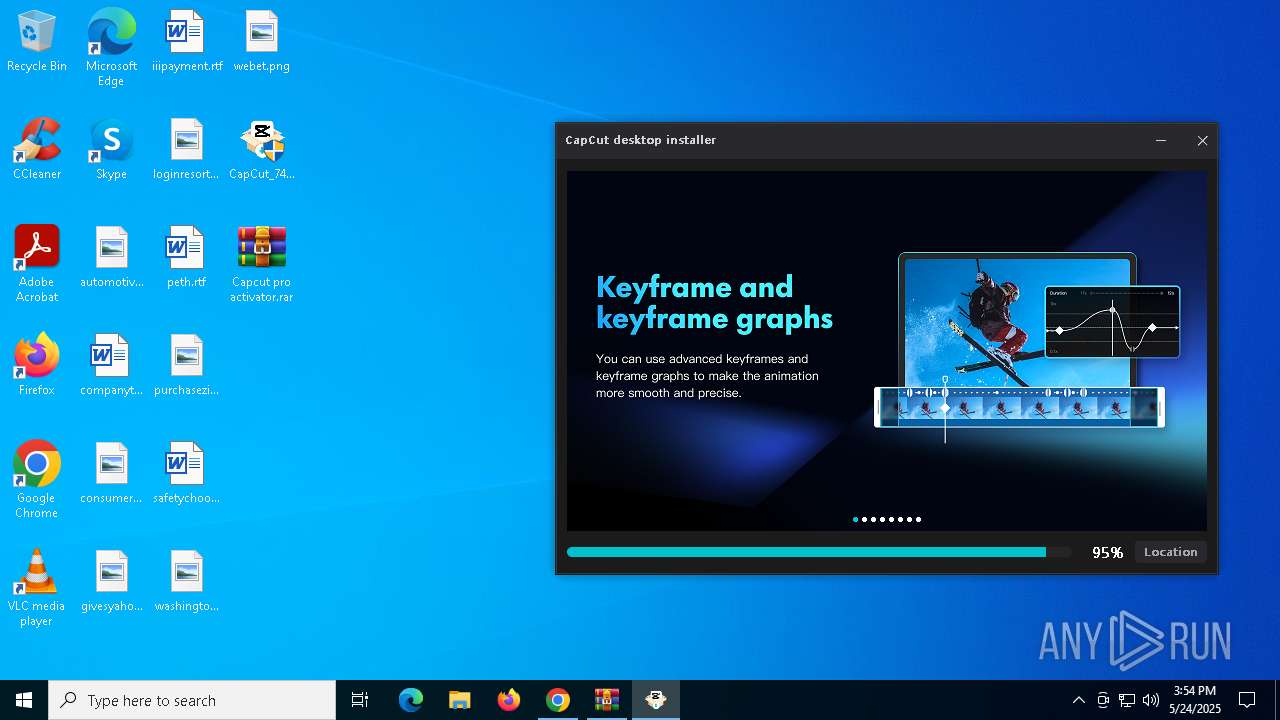Image resolution: width=1280 pixels, height=720 pixels.
Task: Click the 95% progress text
Action: [x=1107, y=552]
